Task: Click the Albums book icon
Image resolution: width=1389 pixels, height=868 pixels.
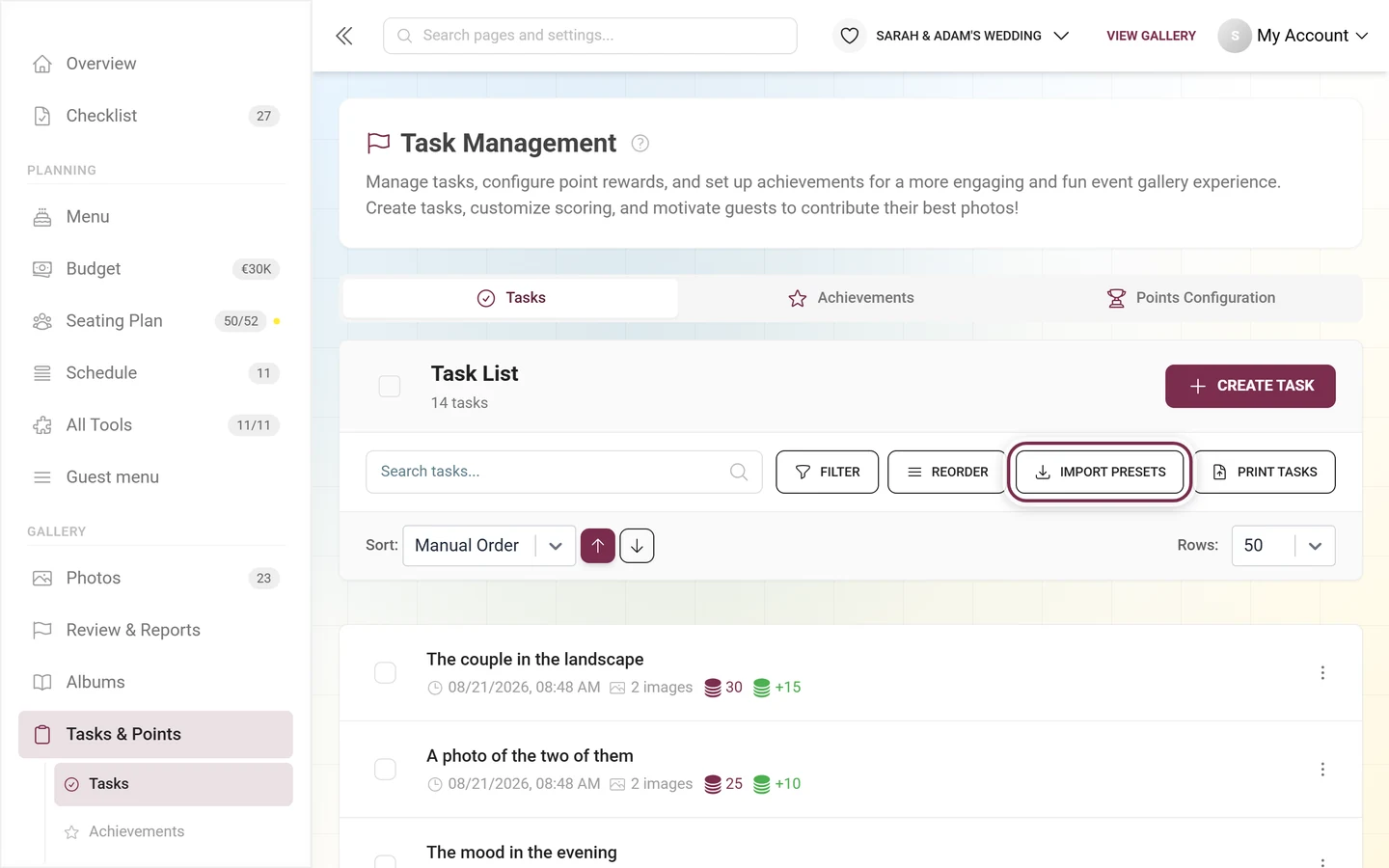Action: click(42, 683)
